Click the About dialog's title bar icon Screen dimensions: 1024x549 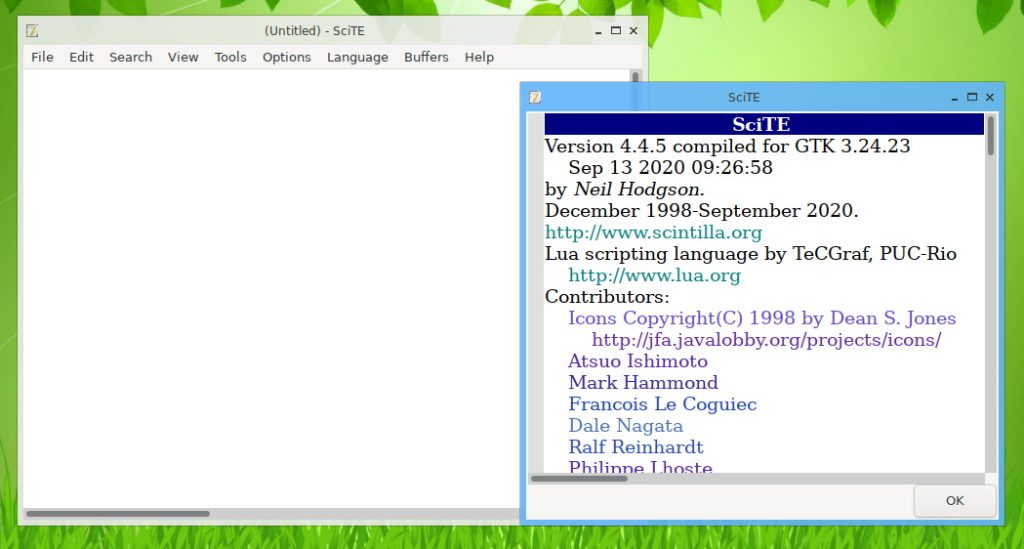click(536, 97)
